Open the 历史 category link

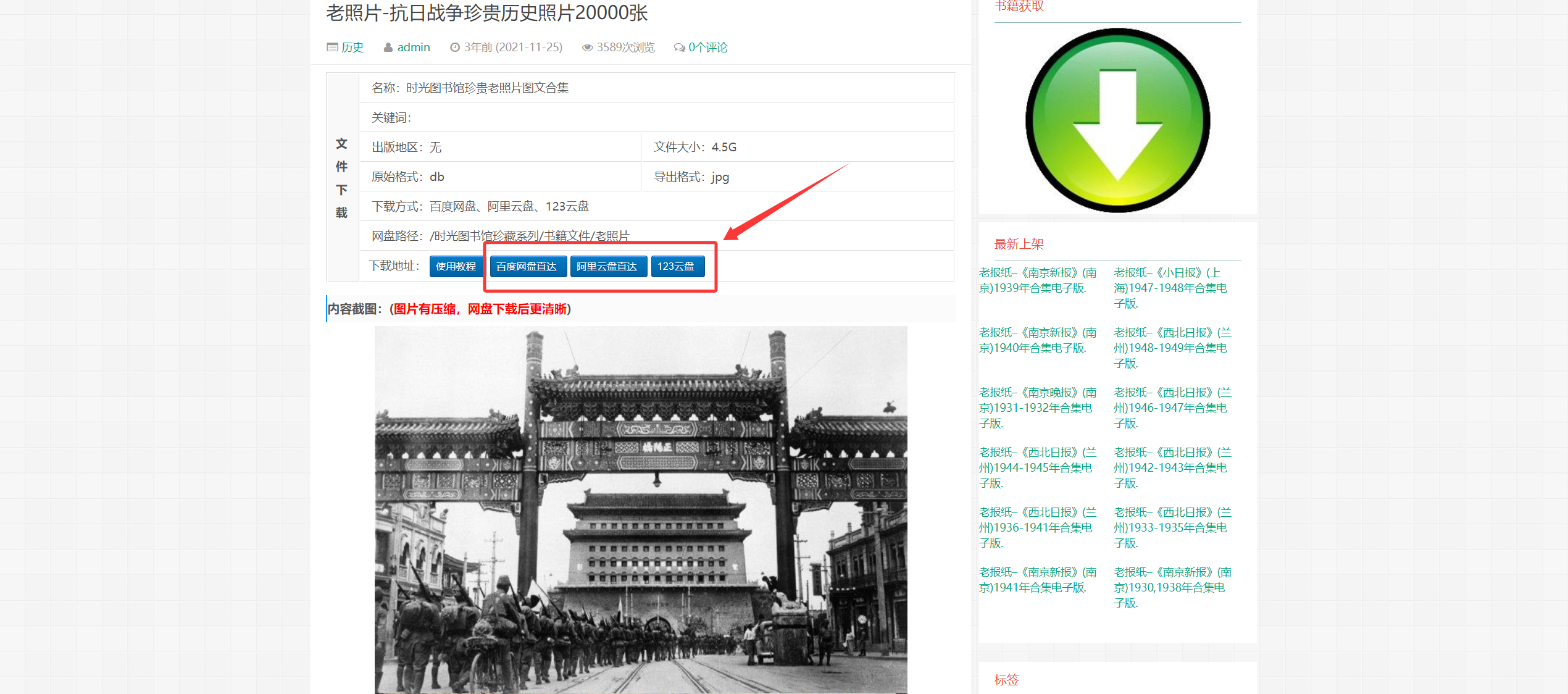tap(352, 48)
